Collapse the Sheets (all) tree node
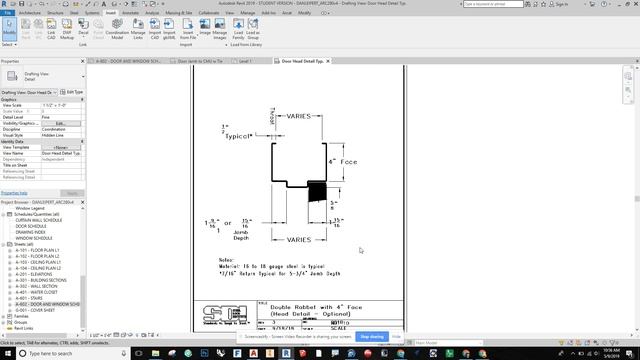 (x=3, y=244)
